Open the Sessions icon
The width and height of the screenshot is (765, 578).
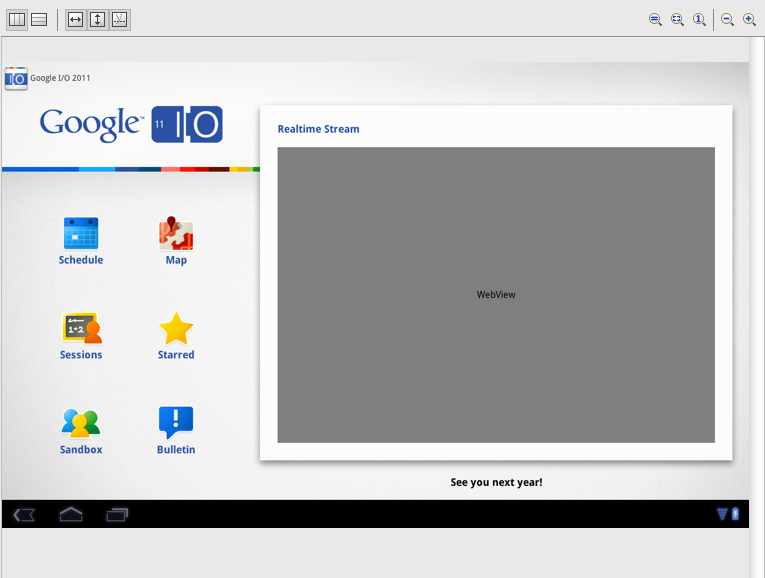pyautogui.click(x=81, y=329)
